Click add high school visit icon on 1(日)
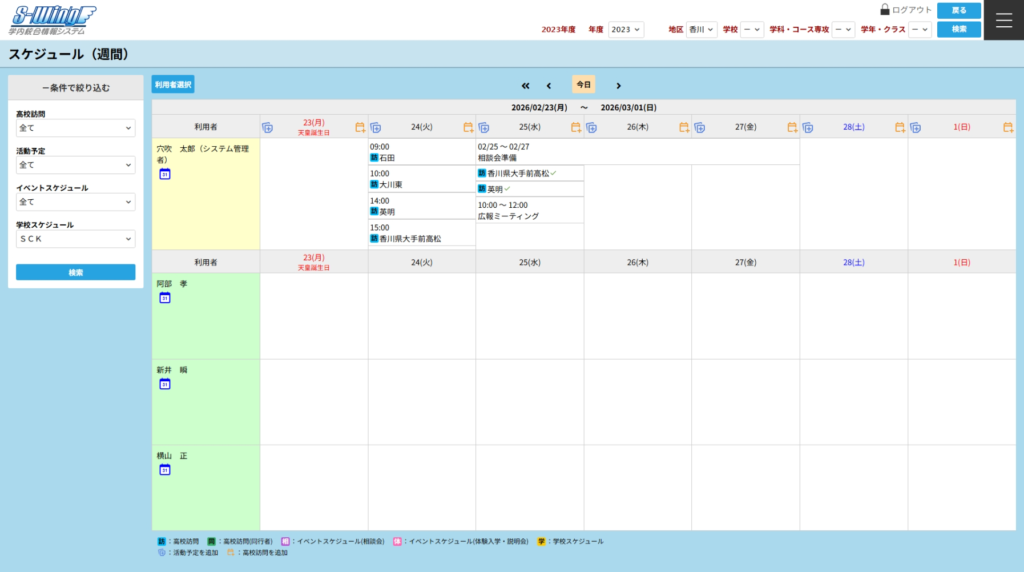This screenshot has height=572, width=1024. tap(1007, 128)
